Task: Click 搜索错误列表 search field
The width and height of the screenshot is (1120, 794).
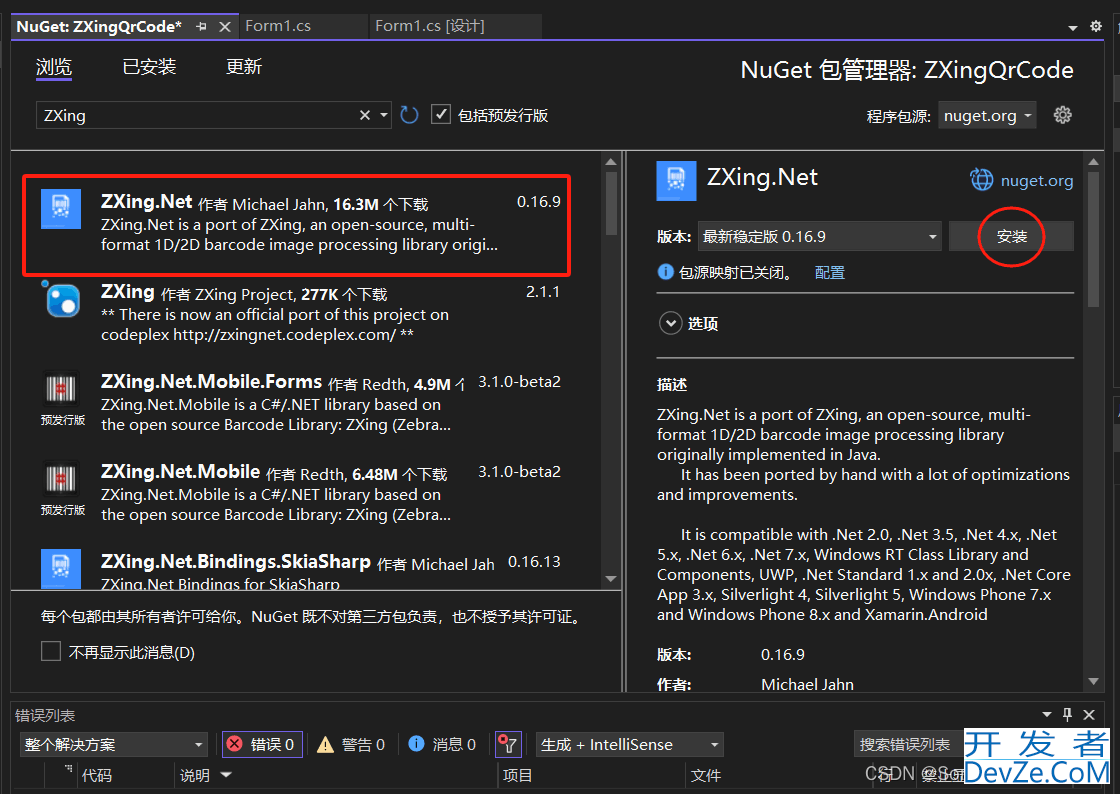Action: pos(908,745)
